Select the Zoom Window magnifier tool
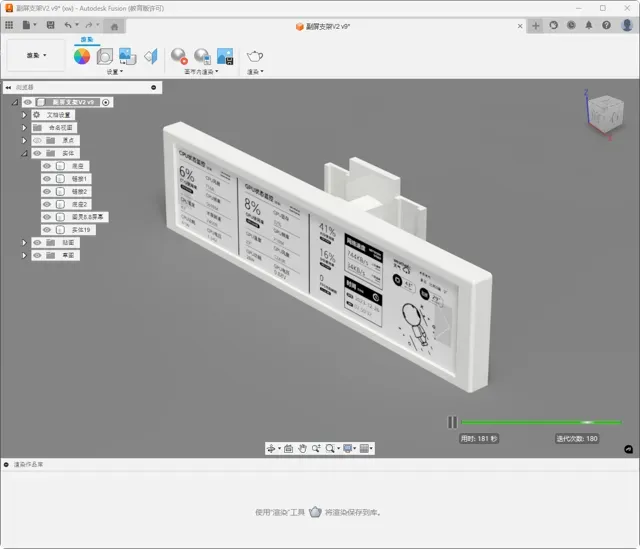 click(x=330, y=449)
